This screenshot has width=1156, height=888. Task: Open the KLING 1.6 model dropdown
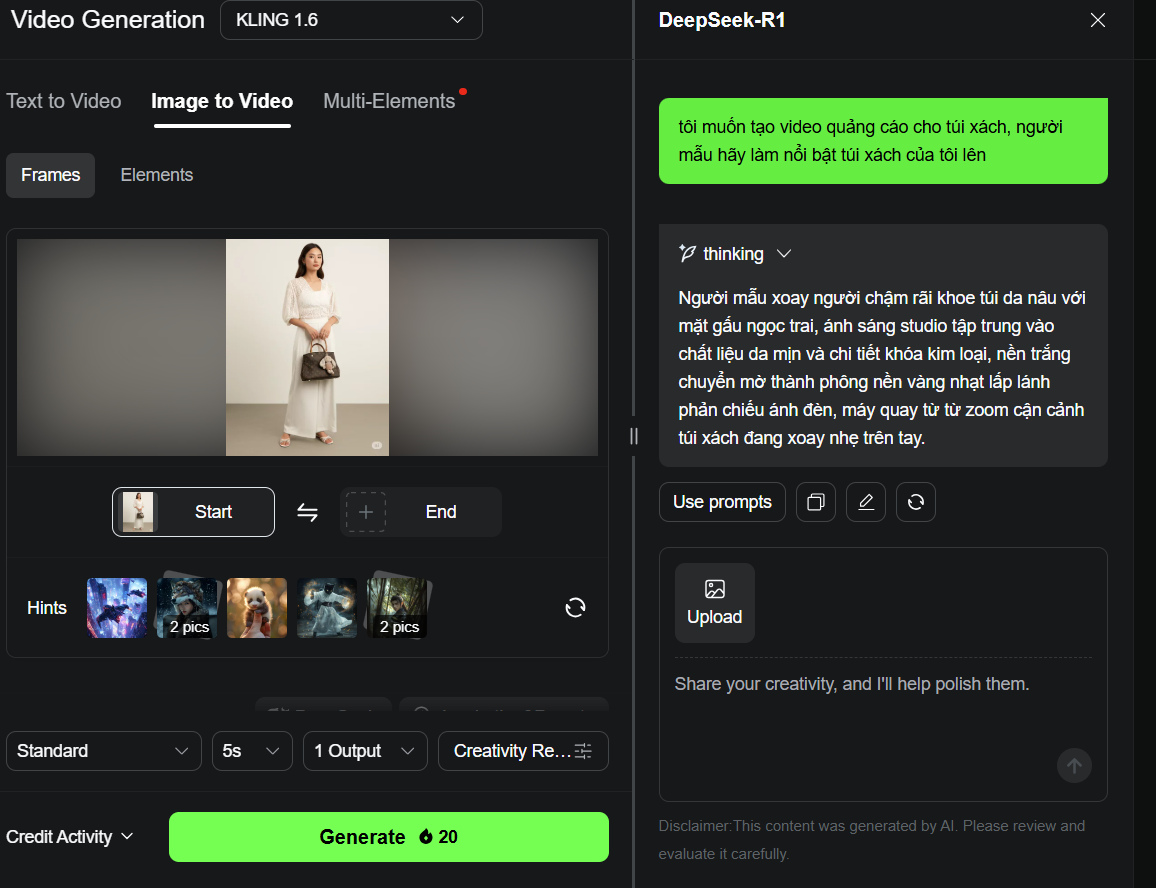351,20
